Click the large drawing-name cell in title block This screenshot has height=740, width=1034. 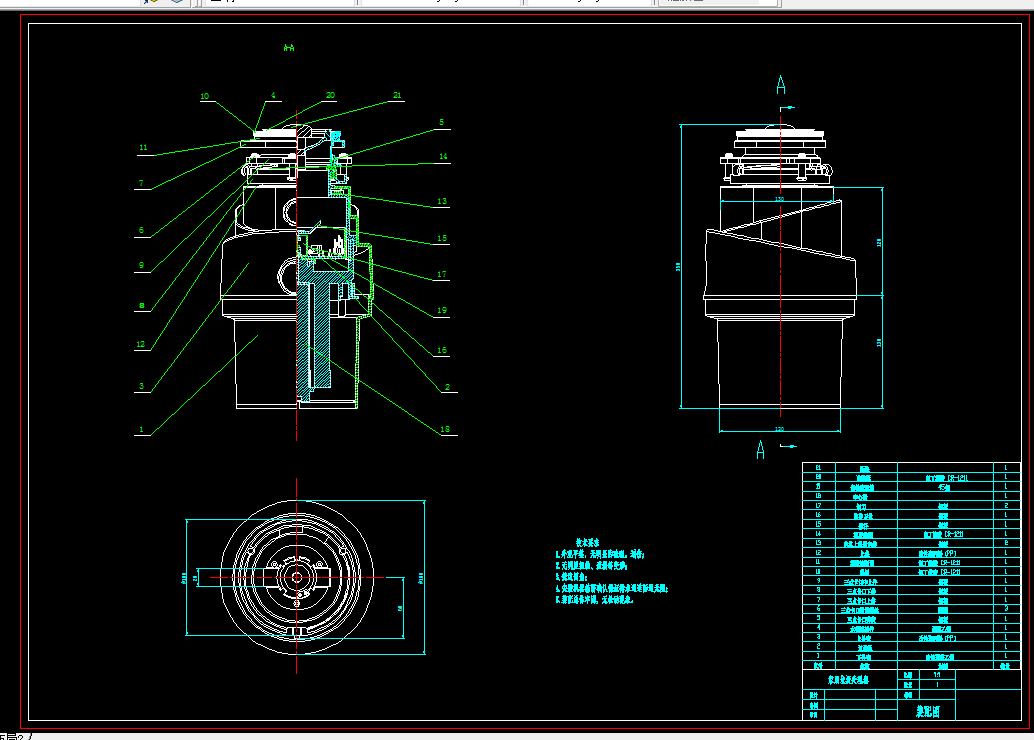pos(927,711)
